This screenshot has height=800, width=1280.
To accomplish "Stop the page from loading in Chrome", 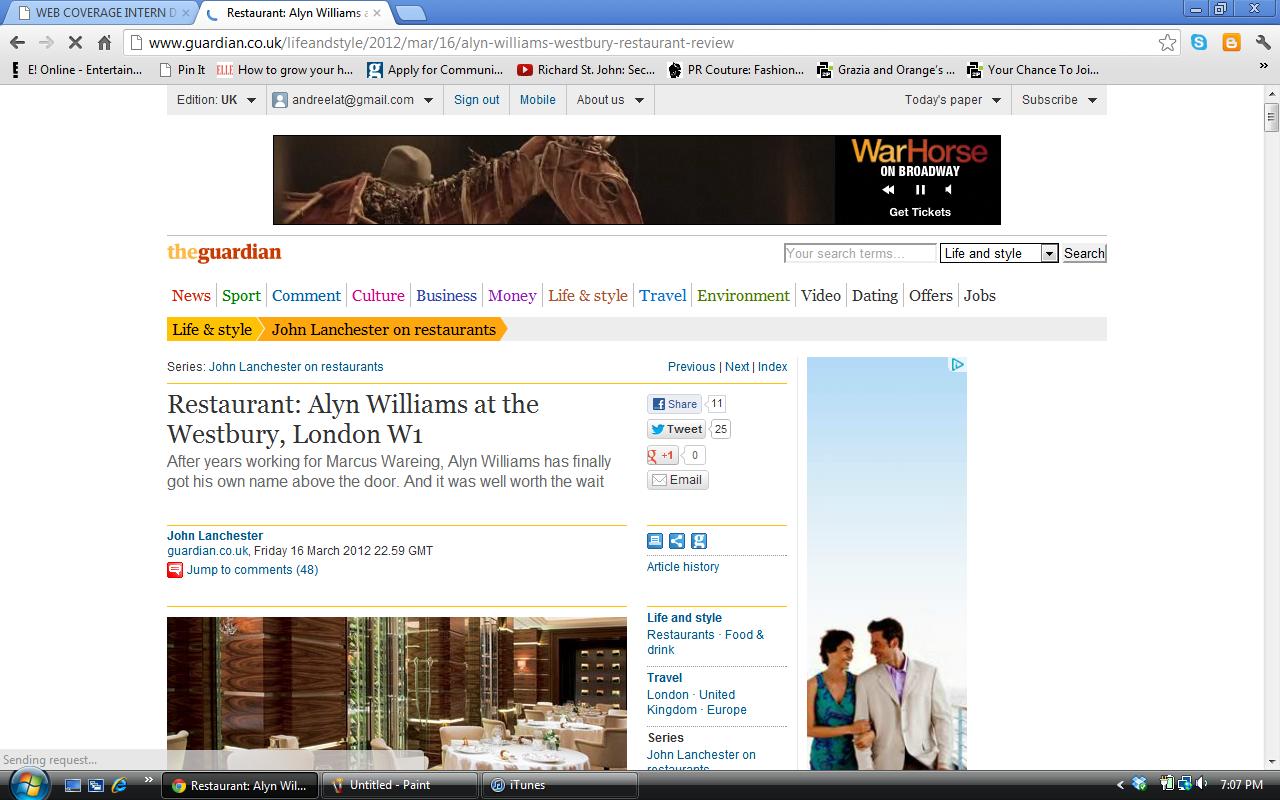I will (75, 43).
